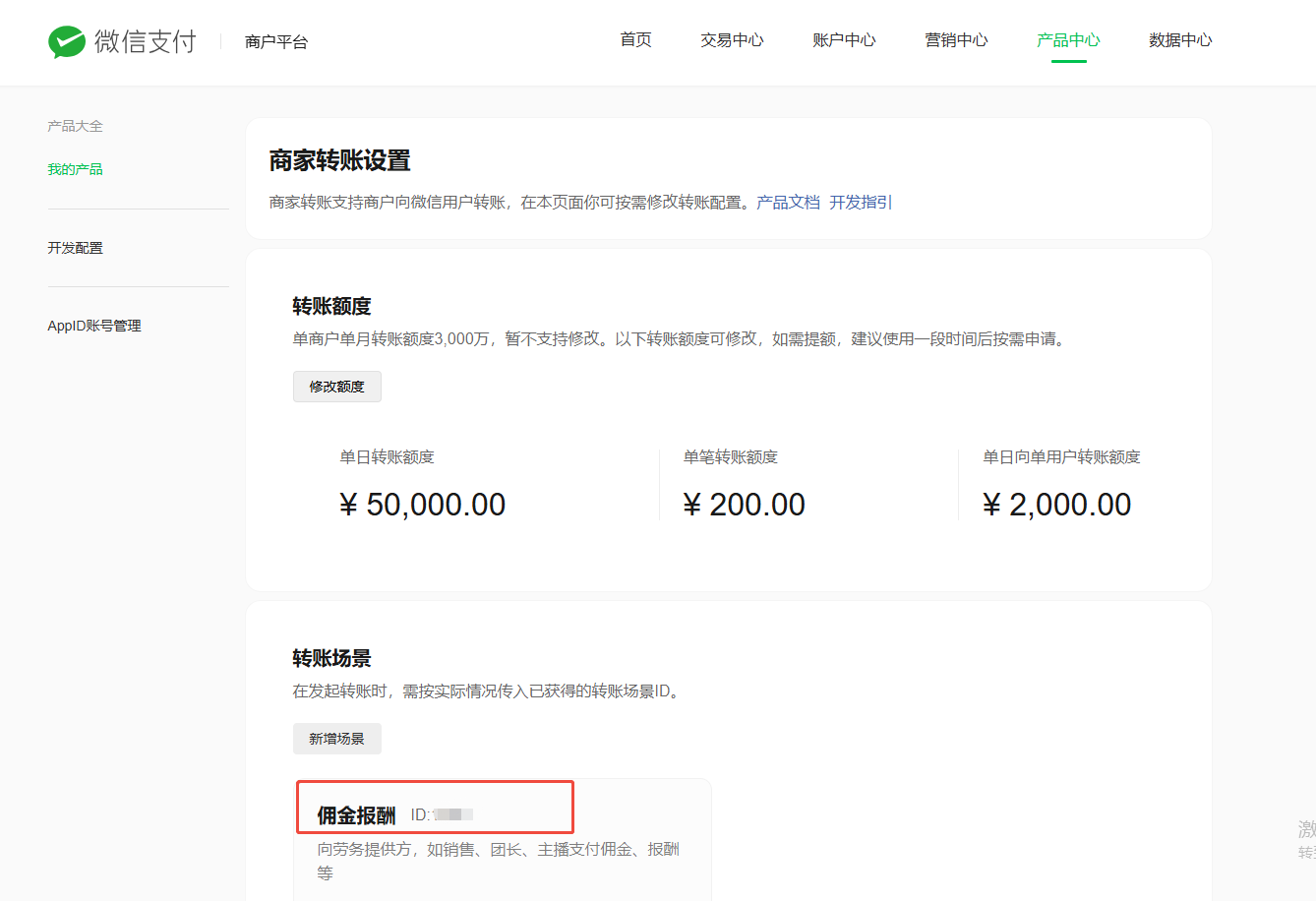1316x901 pixels.
Task: Open 产品大全 in the sidebar
Action: (75, 126)
